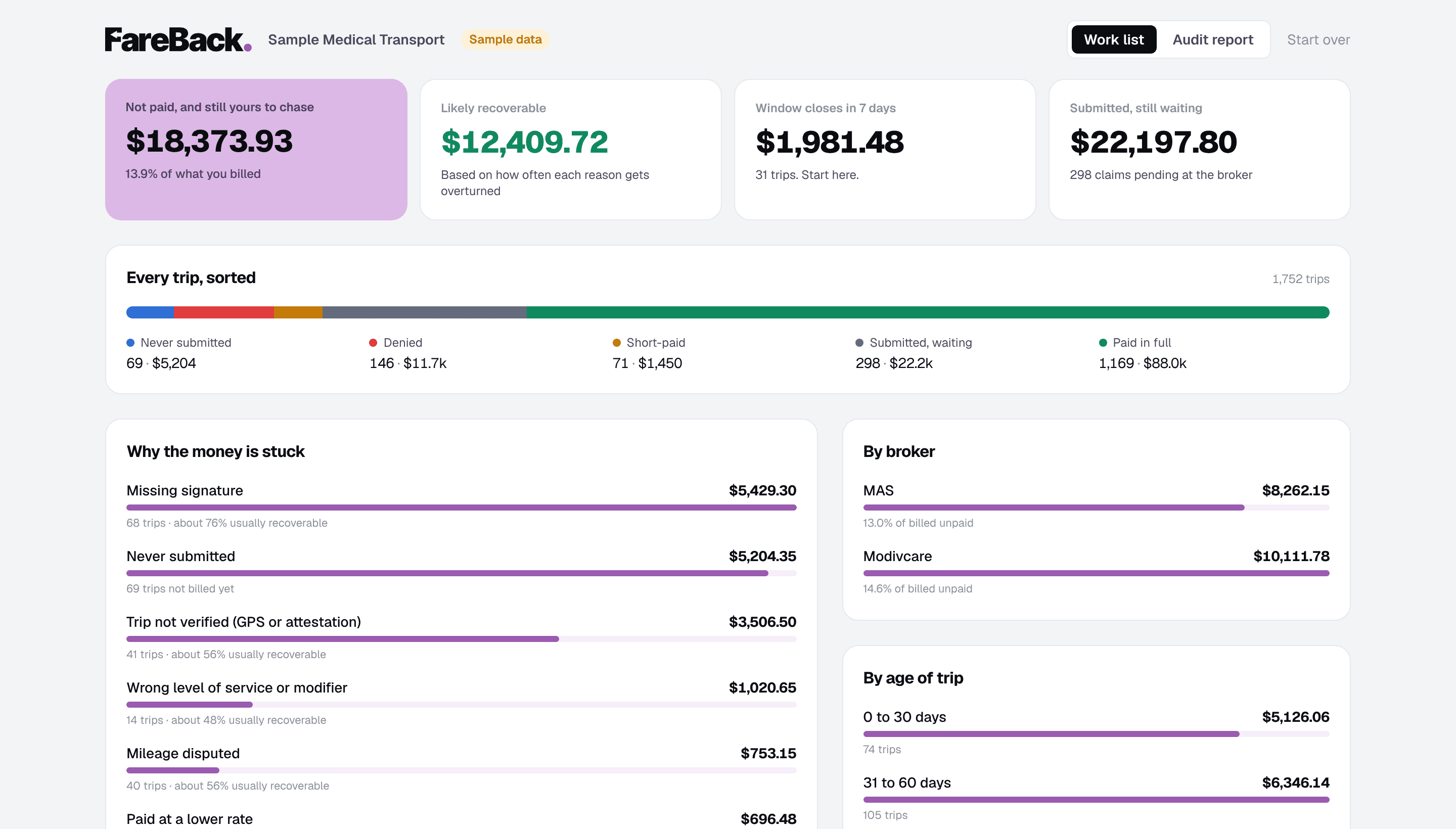Click the orange Short-paid bar segment
The width and height of the screenshot is (1456, 829).
(298, 312)
